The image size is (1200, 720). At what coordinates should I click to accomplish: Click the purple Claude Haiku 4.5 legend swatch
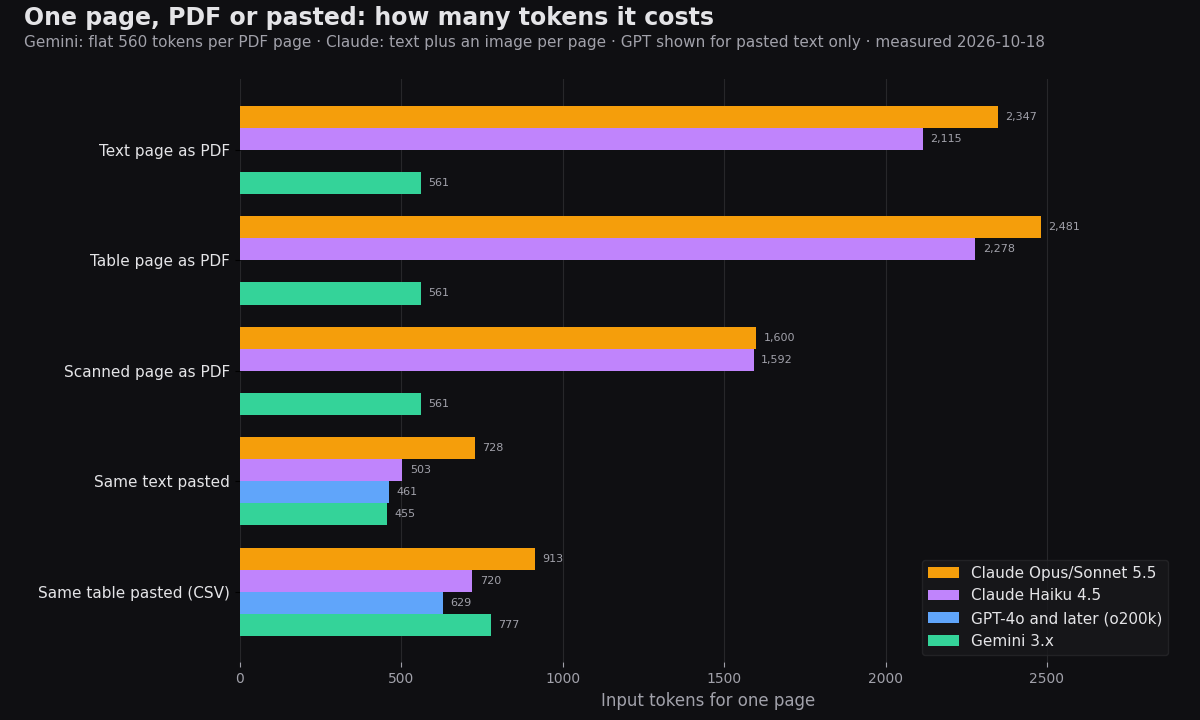[x=943, y=596]
